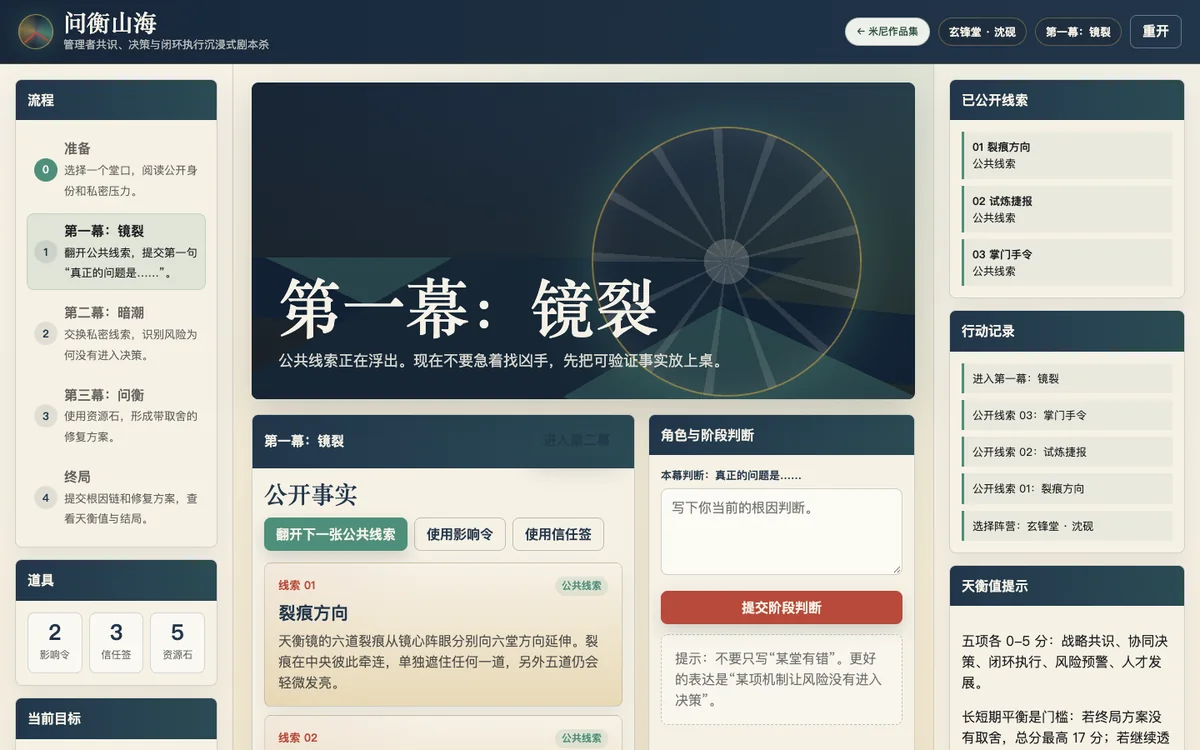Focus the 写下你当前的根因判断 text area

coord(781,531)
